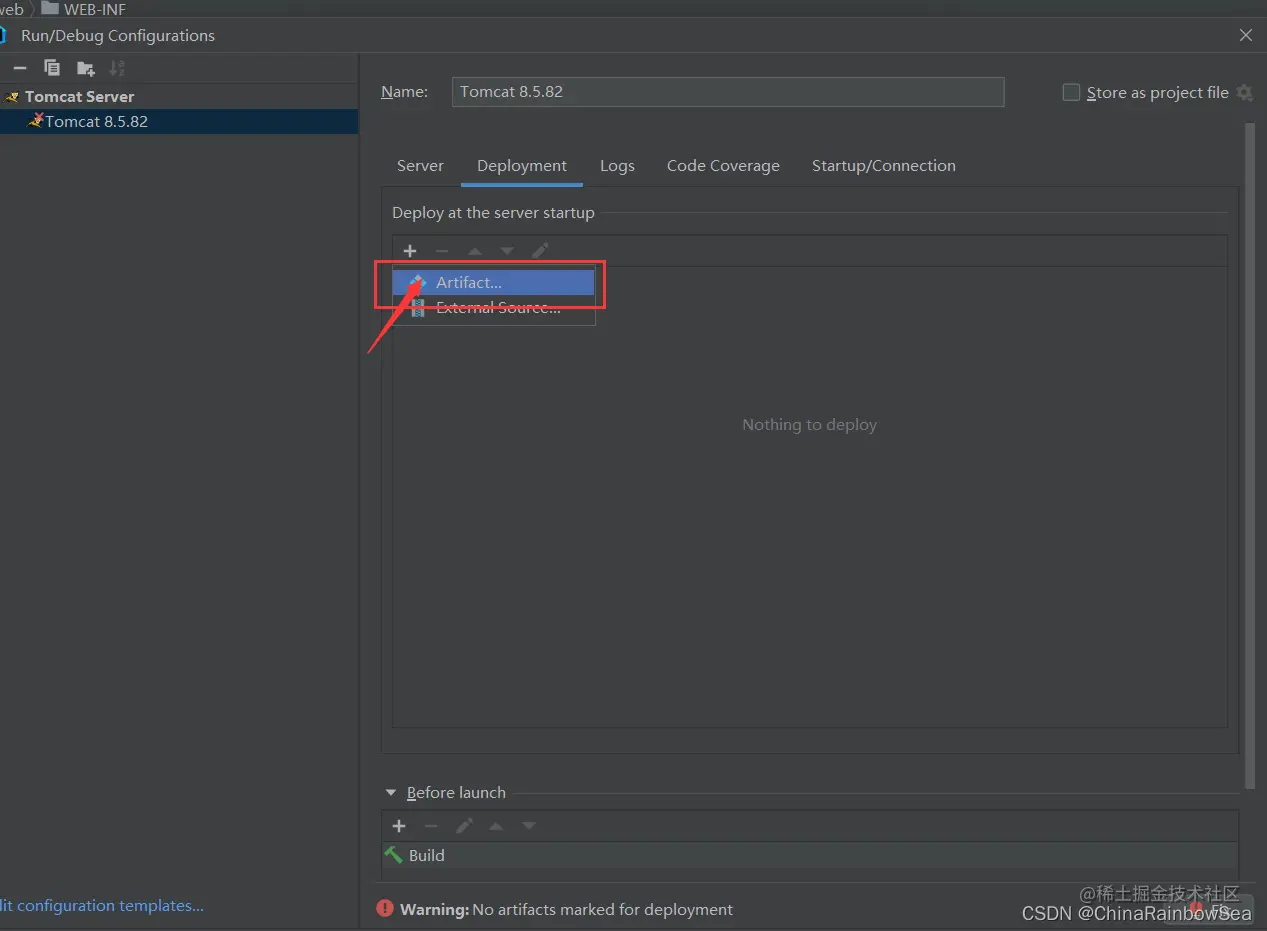Move configuration into a new folder

tap(86, 68)
